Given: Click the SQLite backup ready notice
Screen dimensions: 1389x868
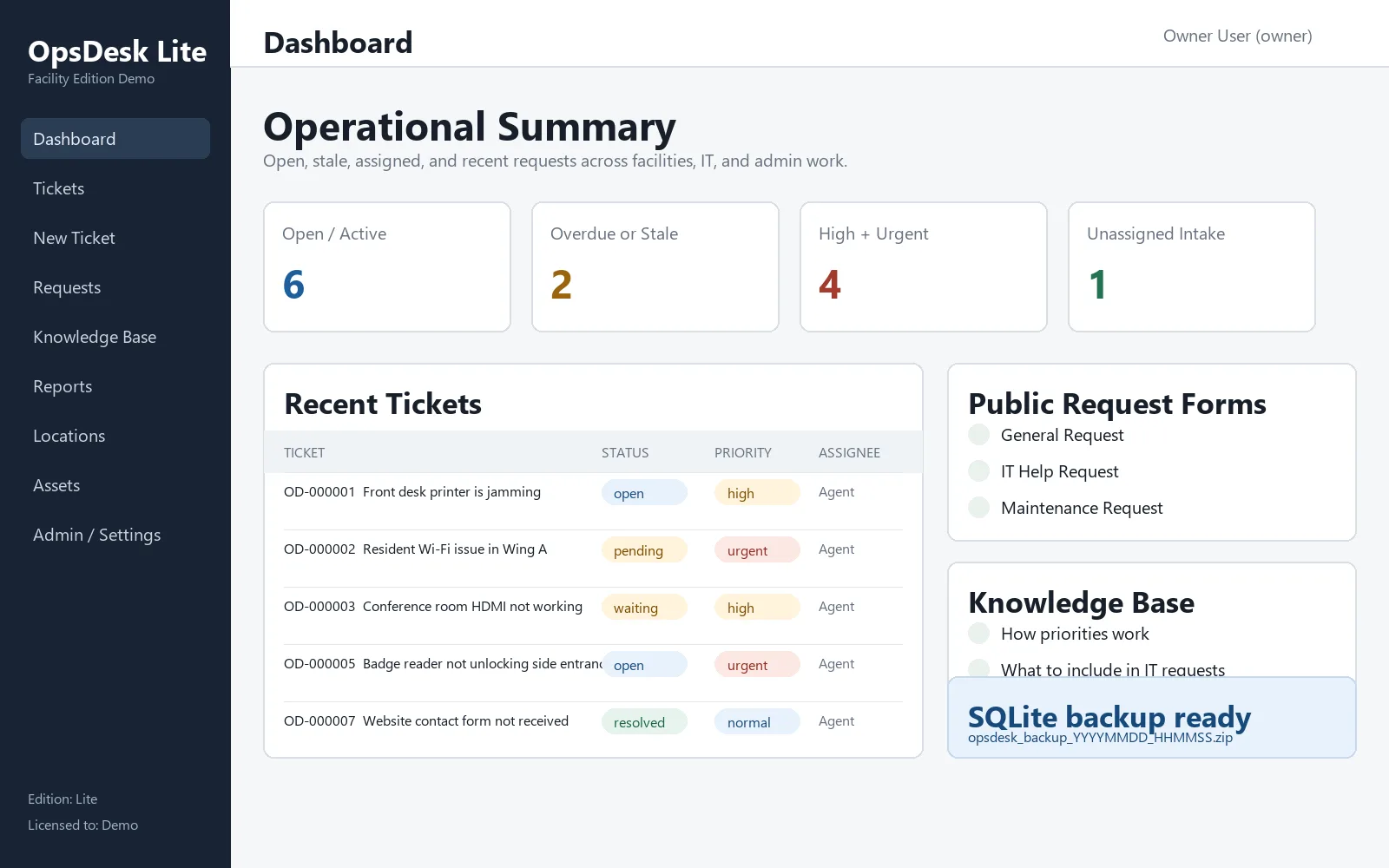Looking at the screenshot, I should click(1152, 718).
